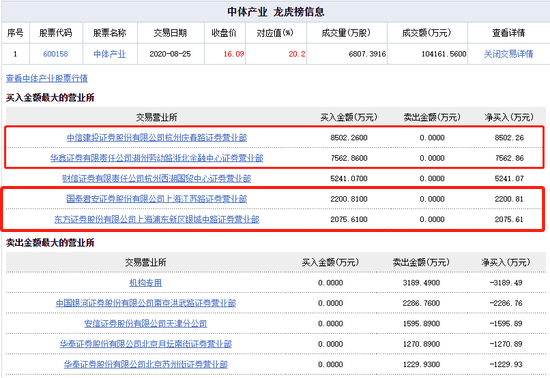The width and height of the screenshot is (550, 378).
Task: Open 安信证券天津分公司 link
Action: [146, 323]
